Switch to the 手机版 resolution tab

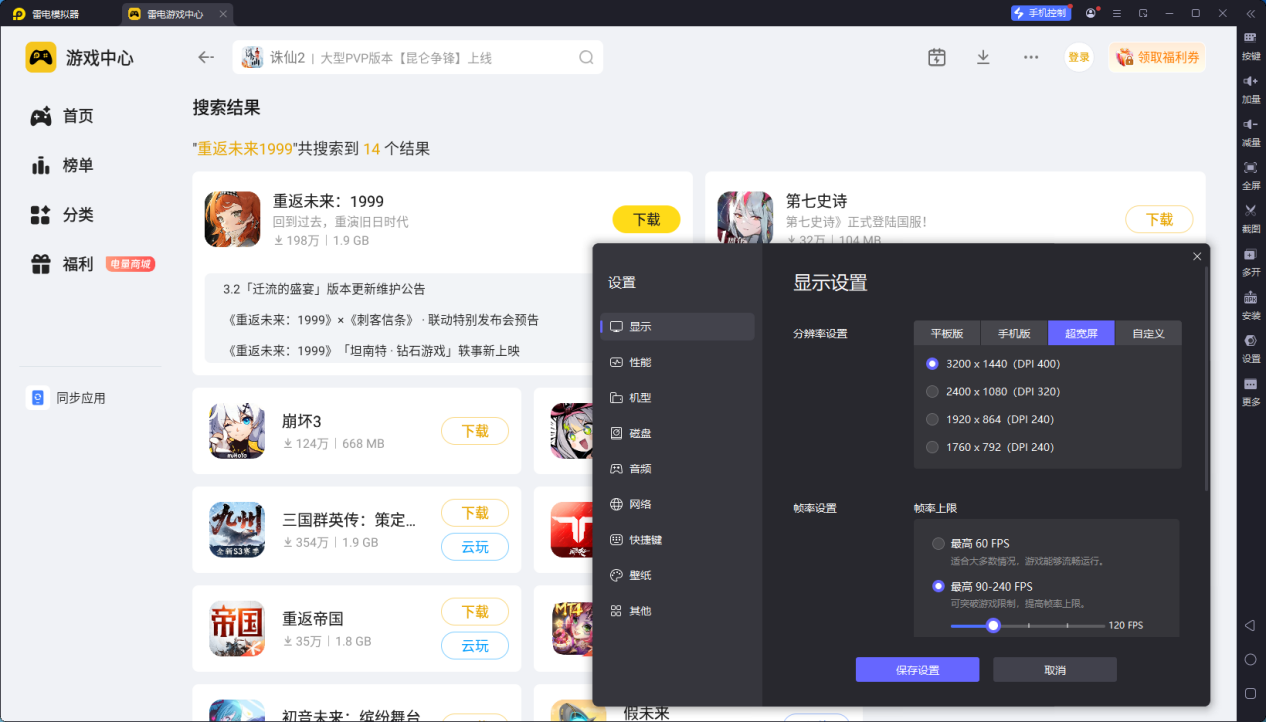click(1013, 333)
